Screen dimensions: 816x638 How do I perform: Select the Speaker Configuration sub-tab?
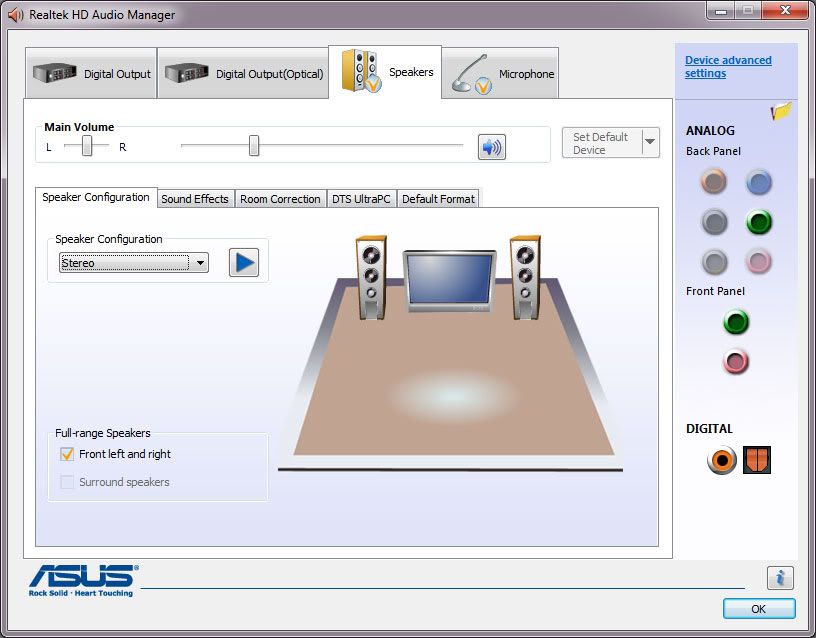pos(96,197)
